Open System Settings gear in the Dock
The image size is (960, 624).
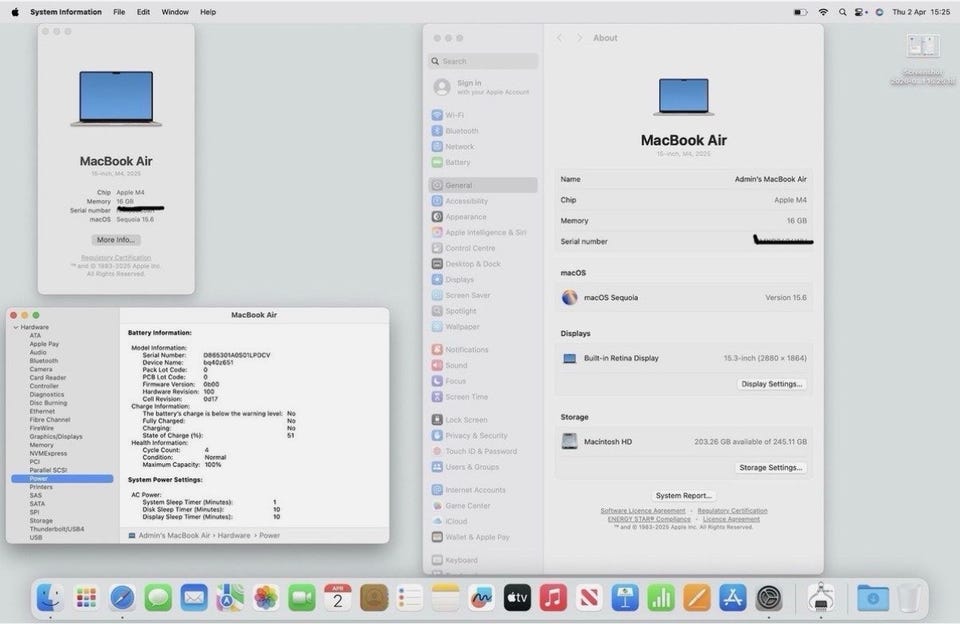point(768,597)
